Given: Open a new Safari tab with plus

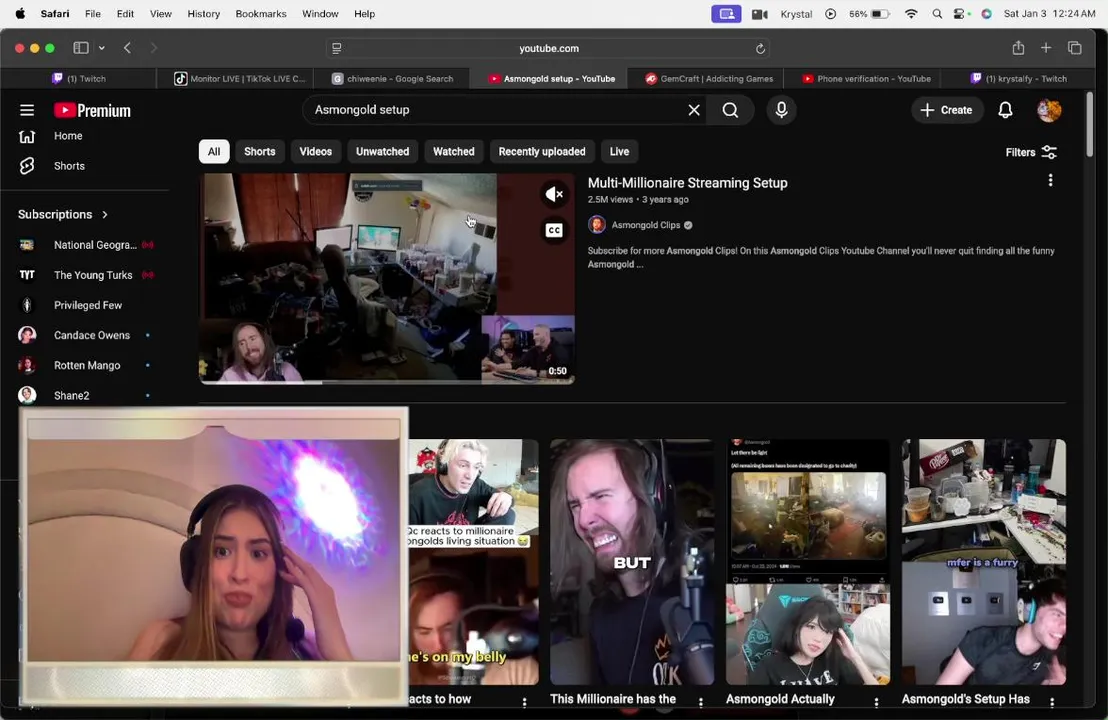Looking at the screenshot, I should [1045, 48].
